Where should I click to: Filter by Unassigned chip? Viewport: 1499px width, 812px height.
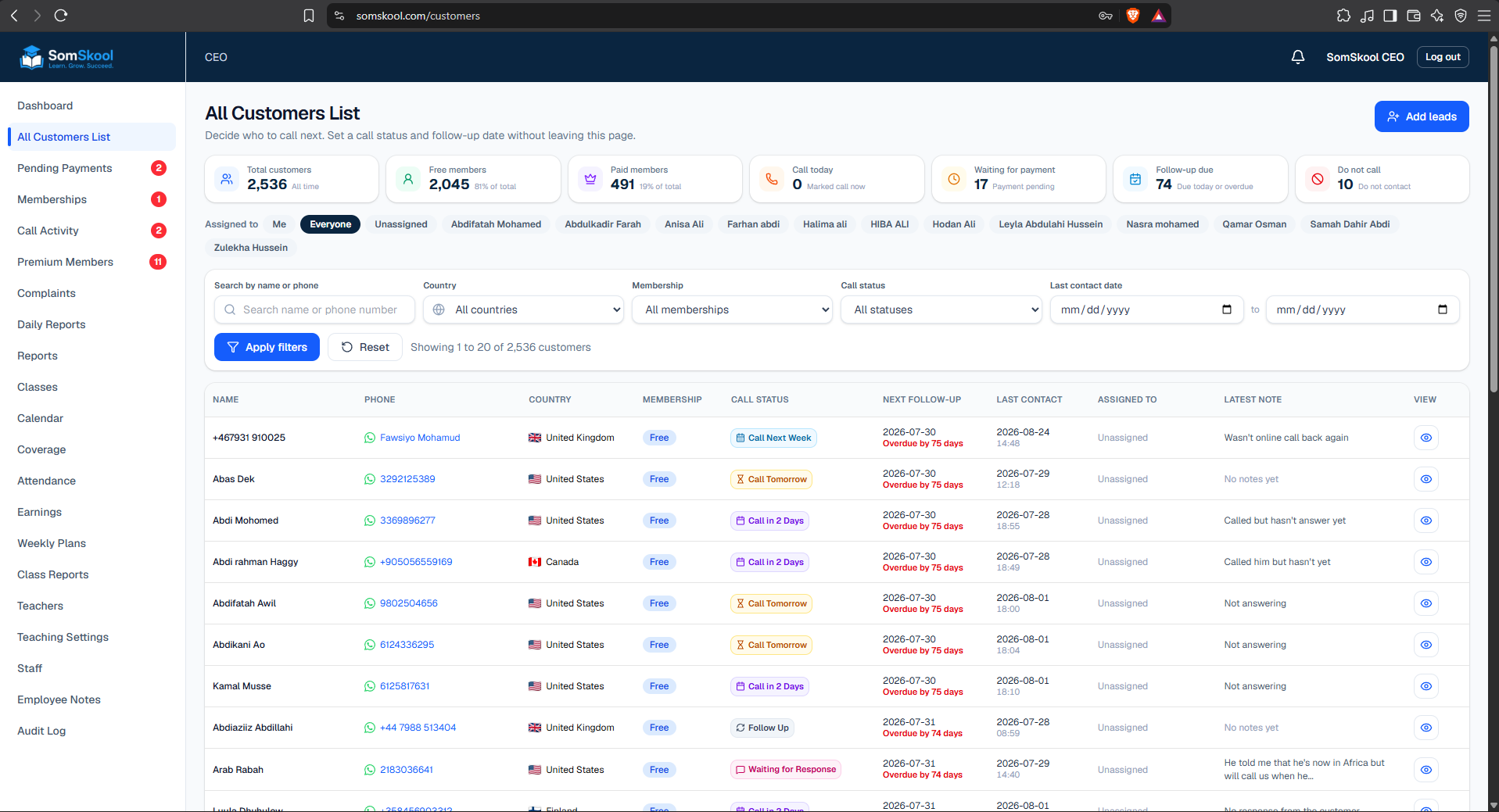click(x=401, y=224)
